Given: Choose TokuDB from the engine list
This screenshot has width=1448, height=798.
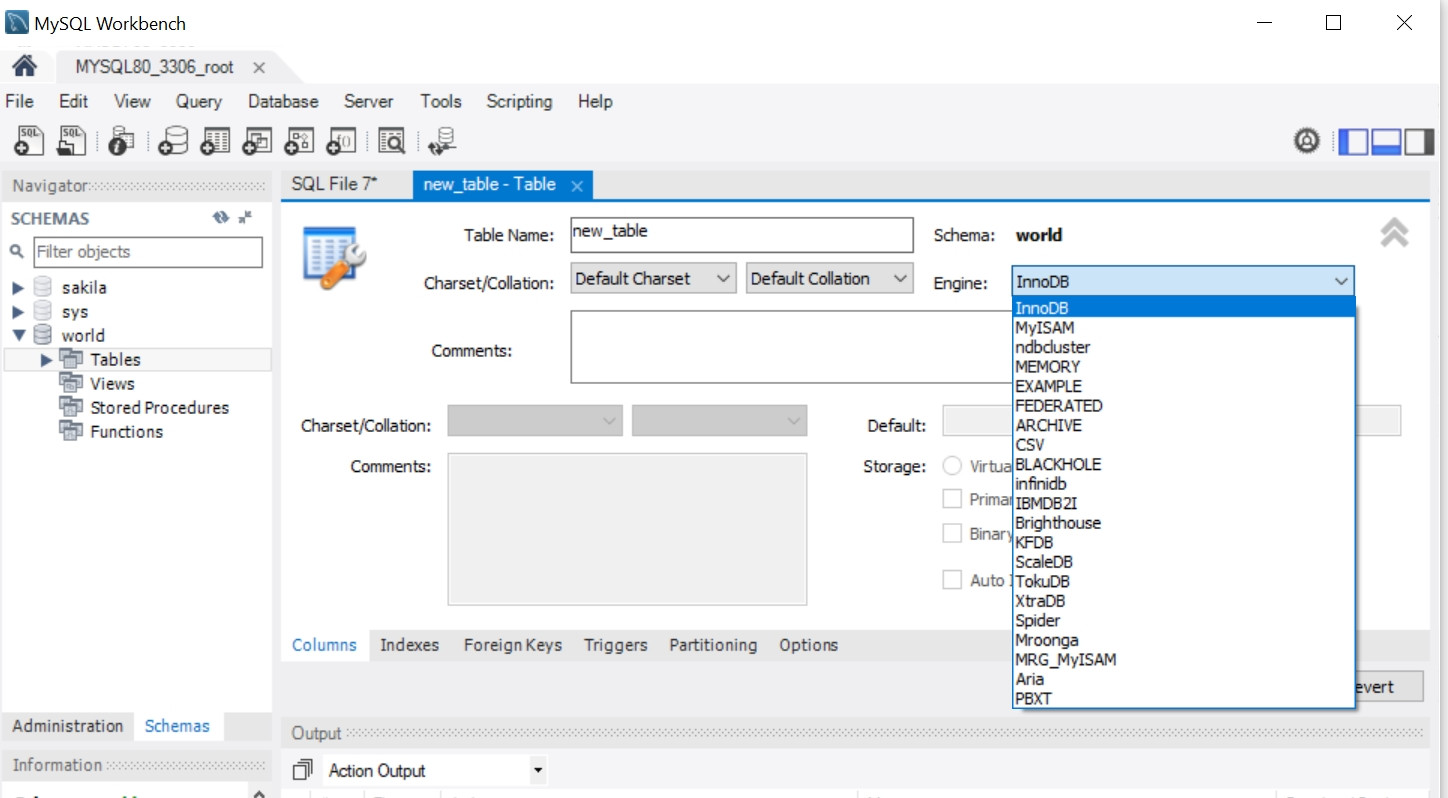Looking at the screenshot, I should pos(1183,581).
